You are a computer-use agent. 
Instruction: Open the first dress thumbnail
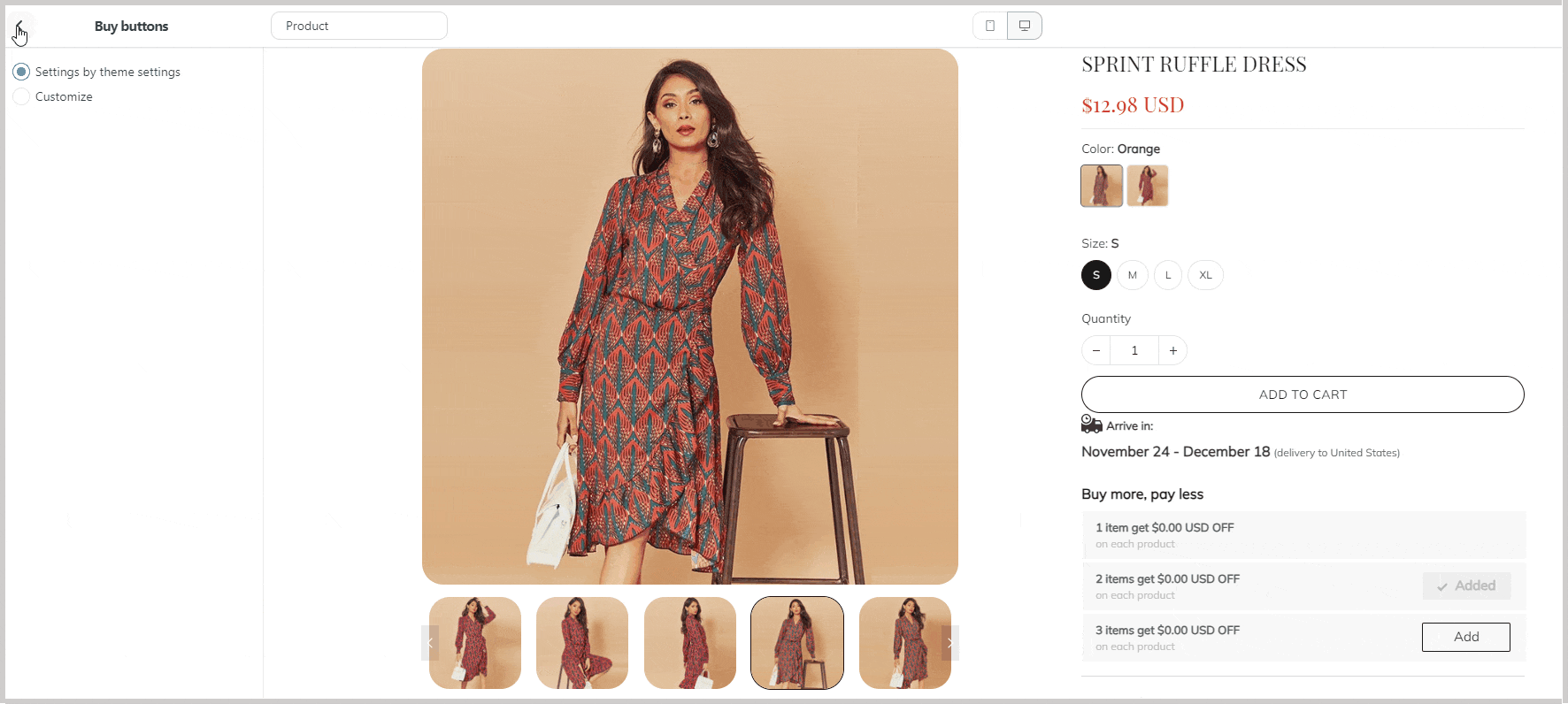(475, 643)
